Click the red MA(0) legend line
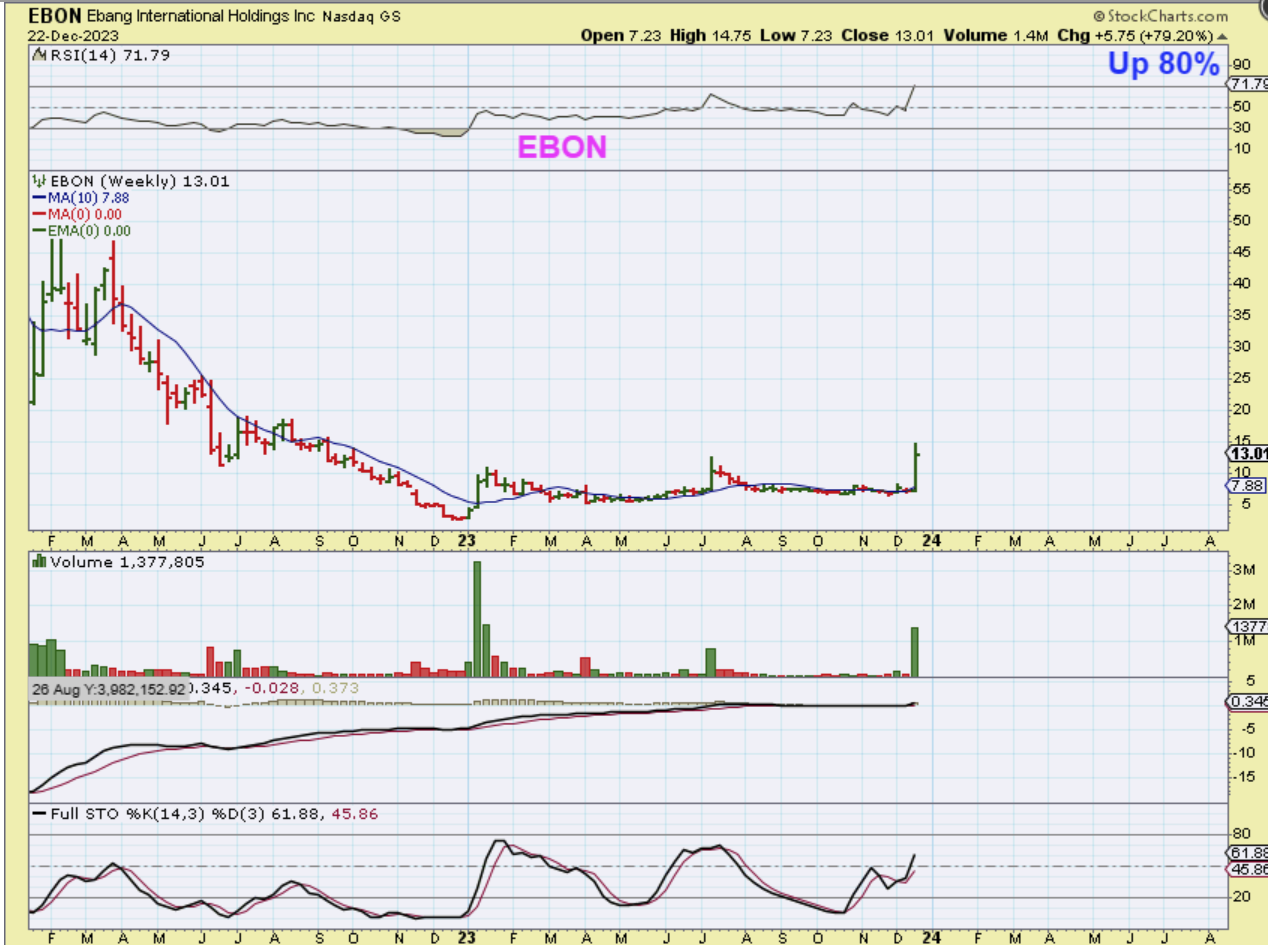The image size is (1269, 945). pos(40,214)
